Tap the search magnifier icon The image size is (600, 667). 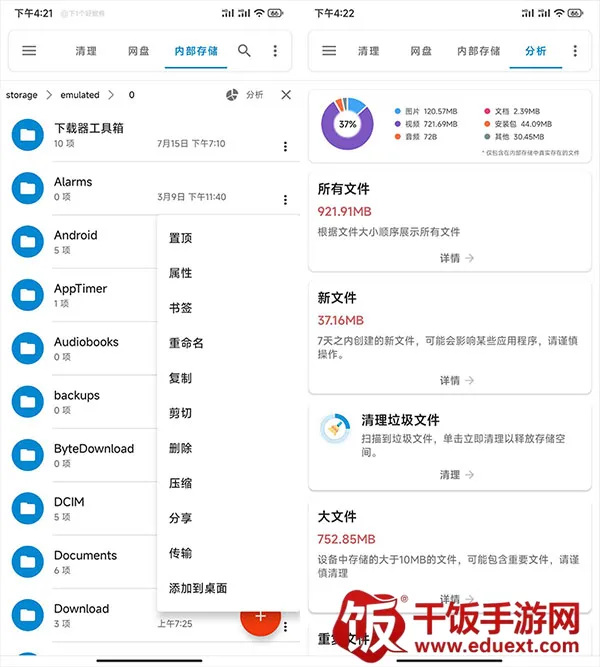[244, 51]
